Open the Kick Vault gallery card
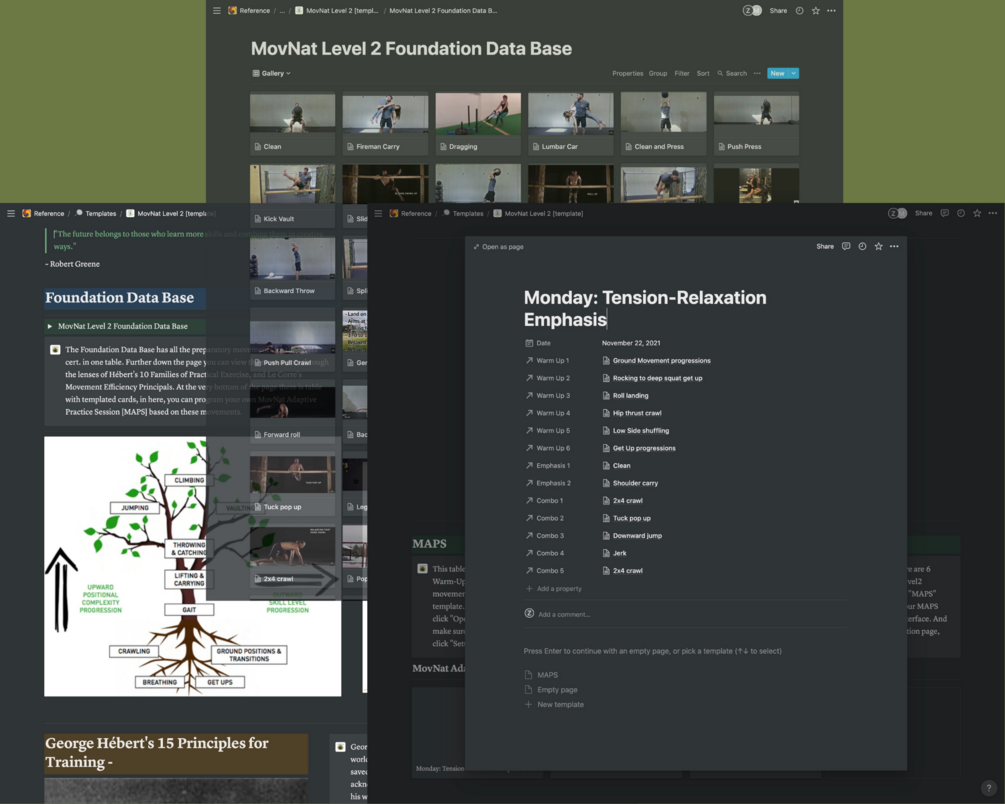The image size is (1005, 804). (292, 196)
